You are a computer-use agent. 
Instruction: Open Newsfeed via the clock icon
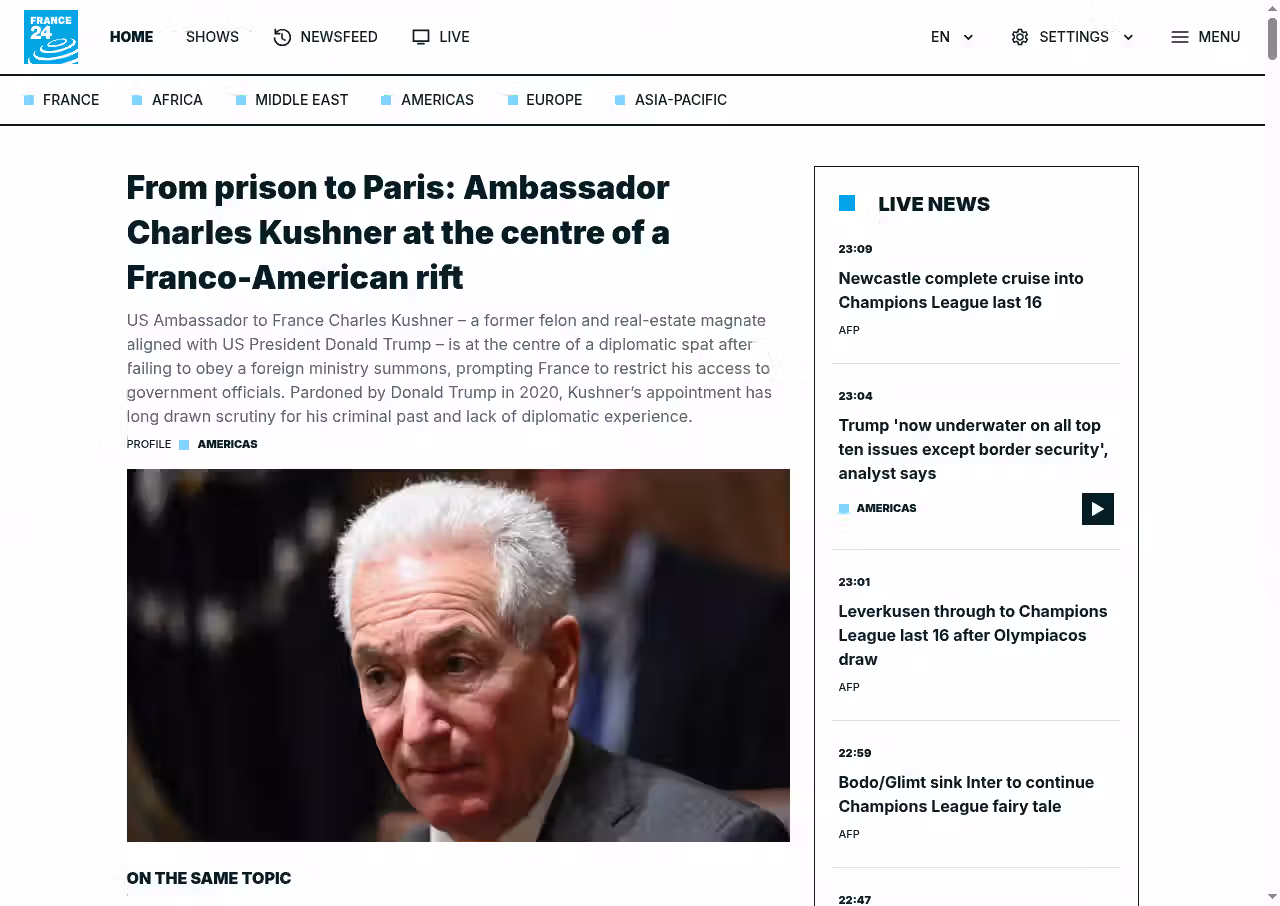click(282, 37)
